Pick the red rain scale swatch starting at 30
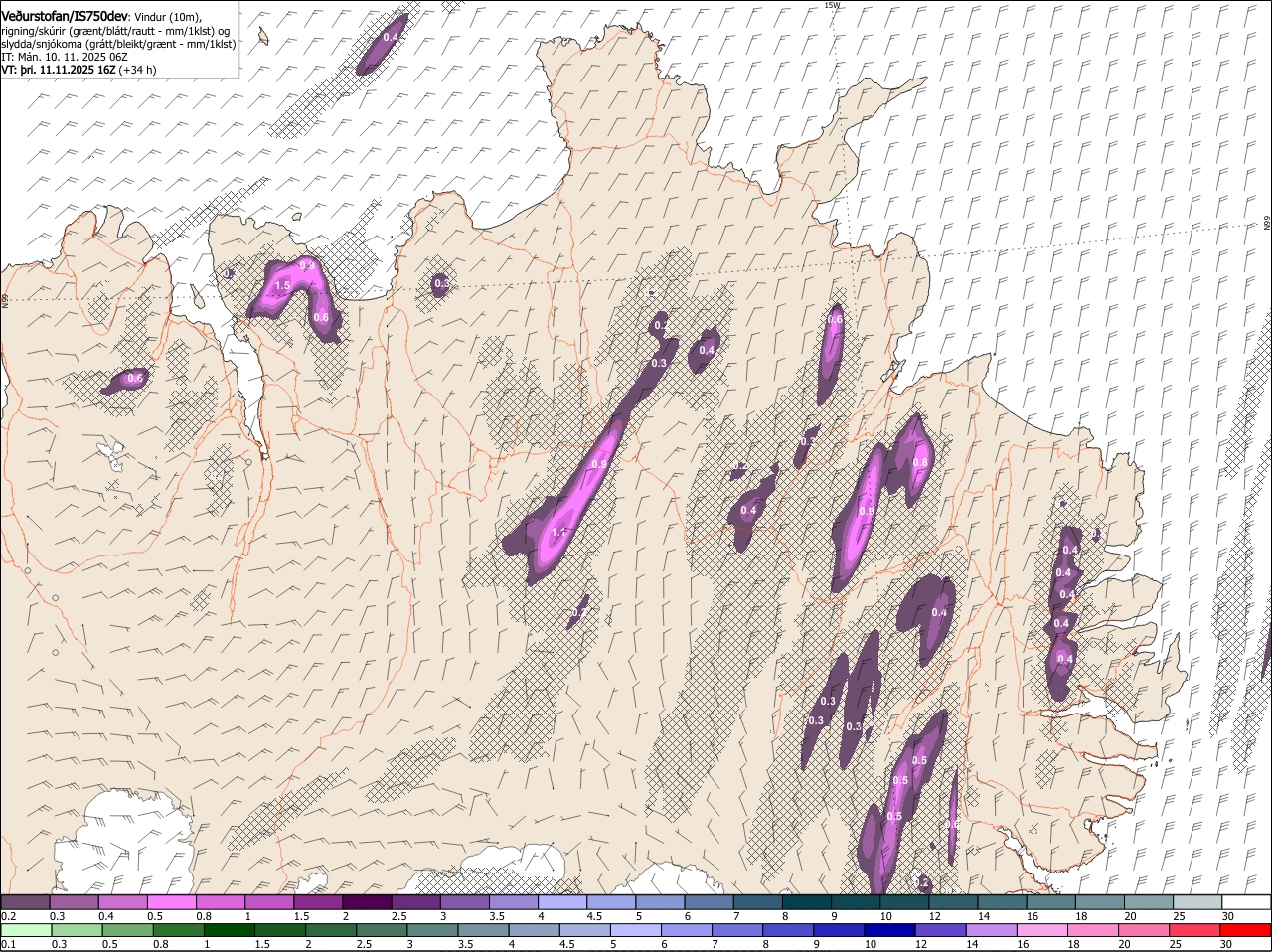 pos(1246,930)
